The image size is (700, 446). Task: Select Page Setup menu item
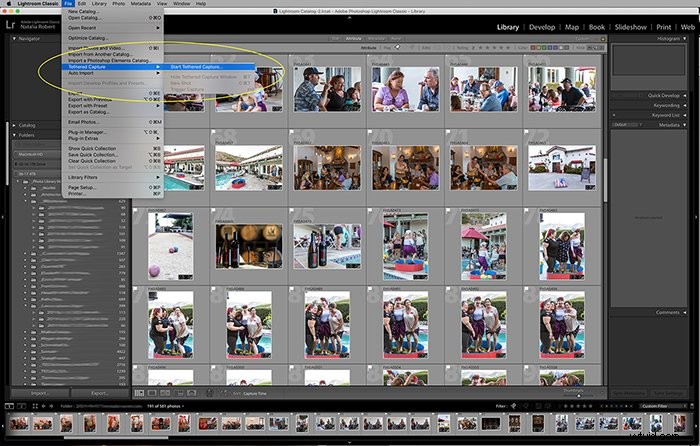click(113, 188)
